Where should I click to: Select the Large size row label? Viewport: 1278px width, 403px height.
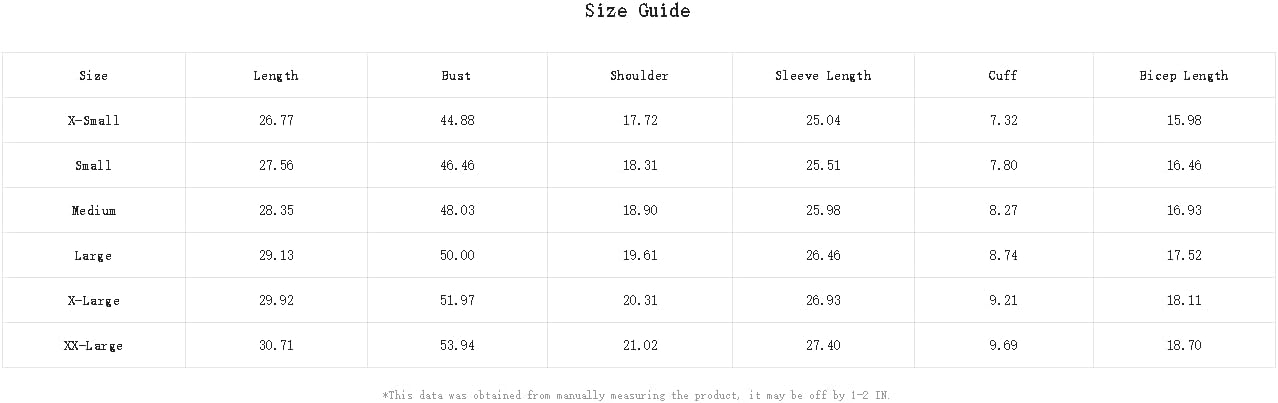tap(93, 255)
